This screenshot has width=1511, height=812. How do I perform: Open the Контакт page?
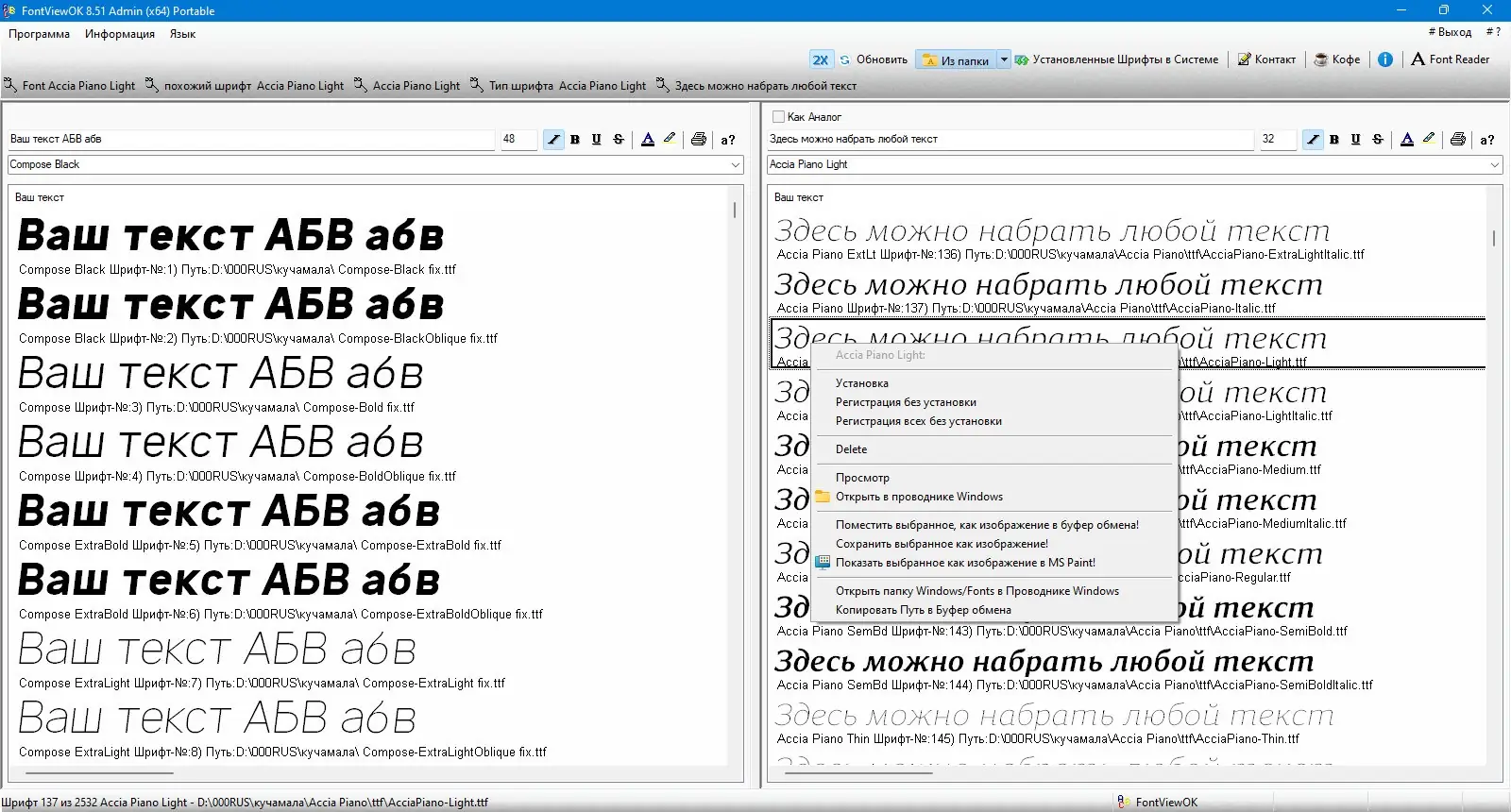pyautogui.click(x=1266, y=59)
